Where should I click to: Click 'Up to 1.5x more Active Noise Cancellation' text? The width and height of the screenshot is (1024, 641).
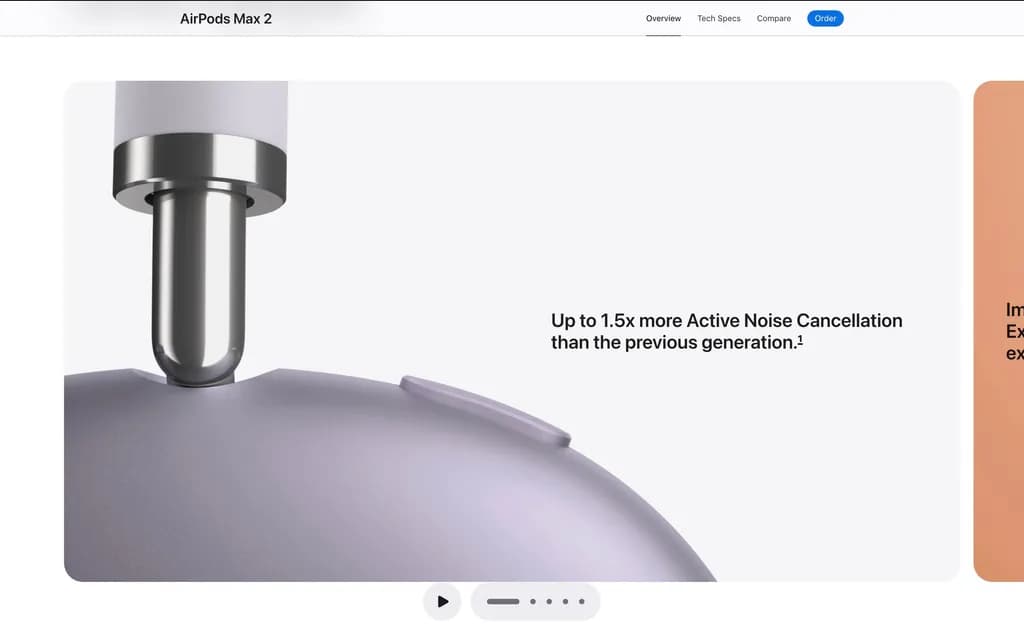[726, 320]
